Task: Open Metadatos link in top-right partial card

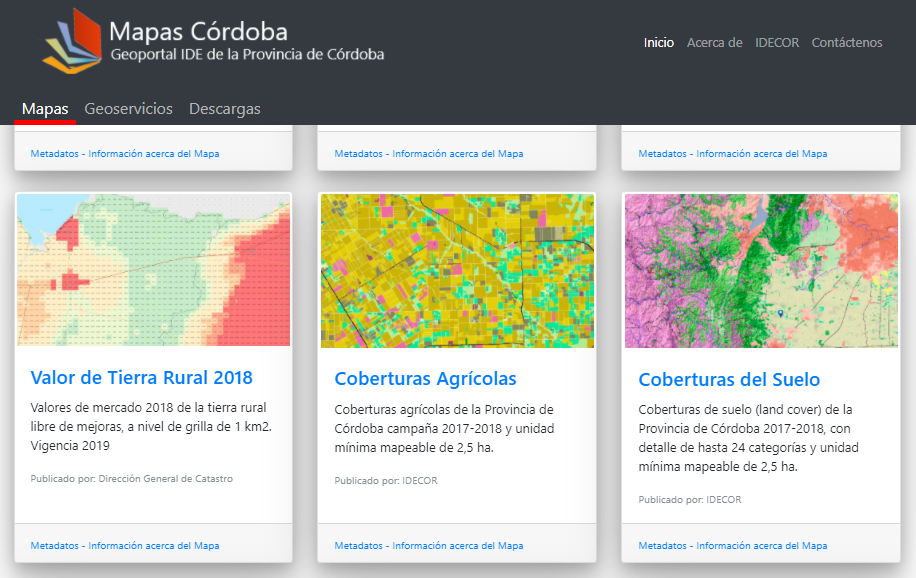Action: pyautogui.click(x=733, y=154)
